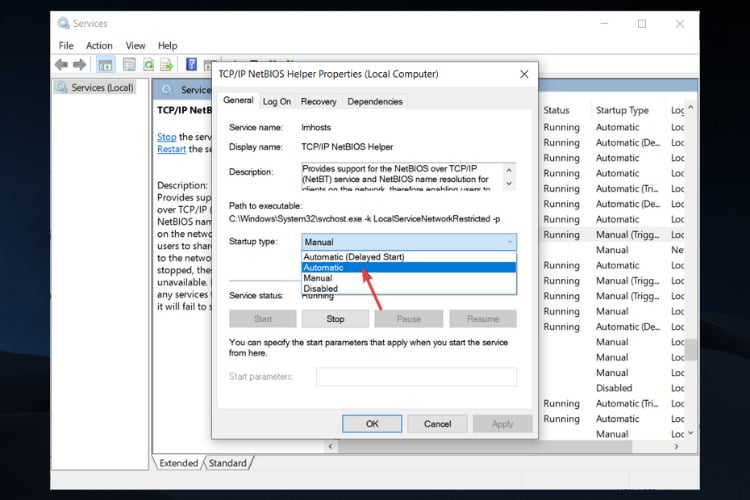Image resolution: width=750 pixels, height=500 pixels.
Task: Click the Disabled cell in Startup Type column
Action: point(614,388)
